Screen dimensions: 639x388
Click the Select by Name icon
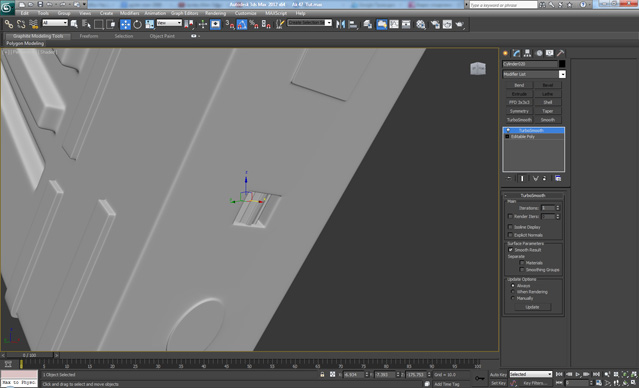coord(86,24)
